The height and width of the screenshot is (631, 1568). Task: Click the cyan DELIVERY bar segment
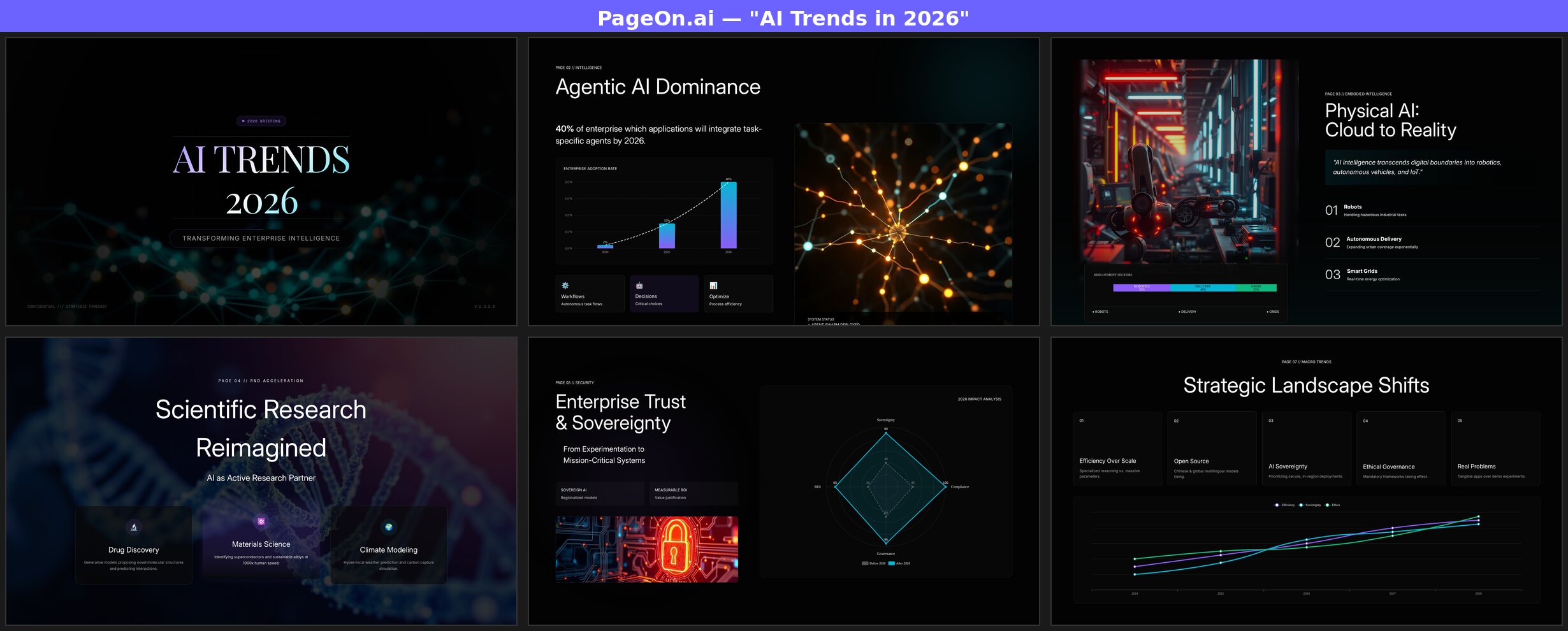coord(1203,287)
